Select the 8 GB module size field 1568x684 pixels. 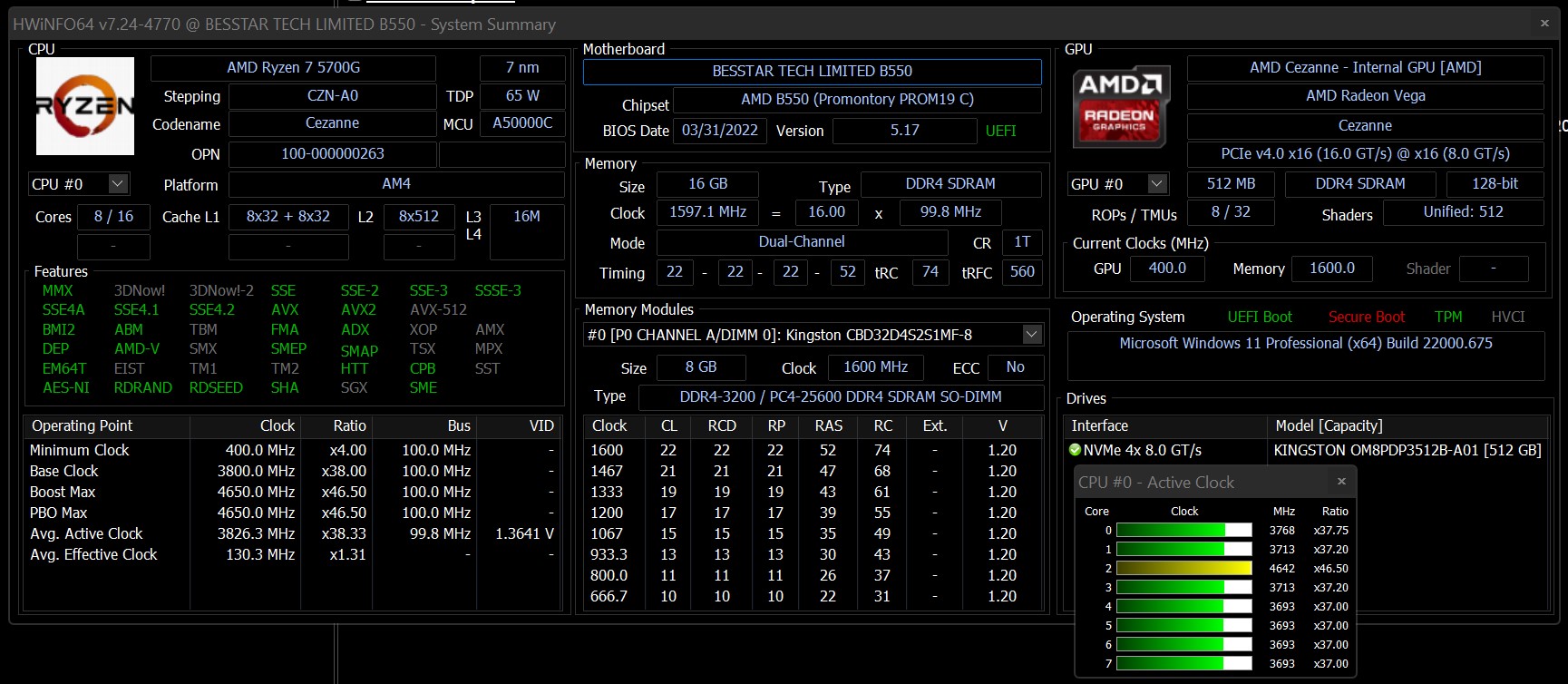[701, 367]
